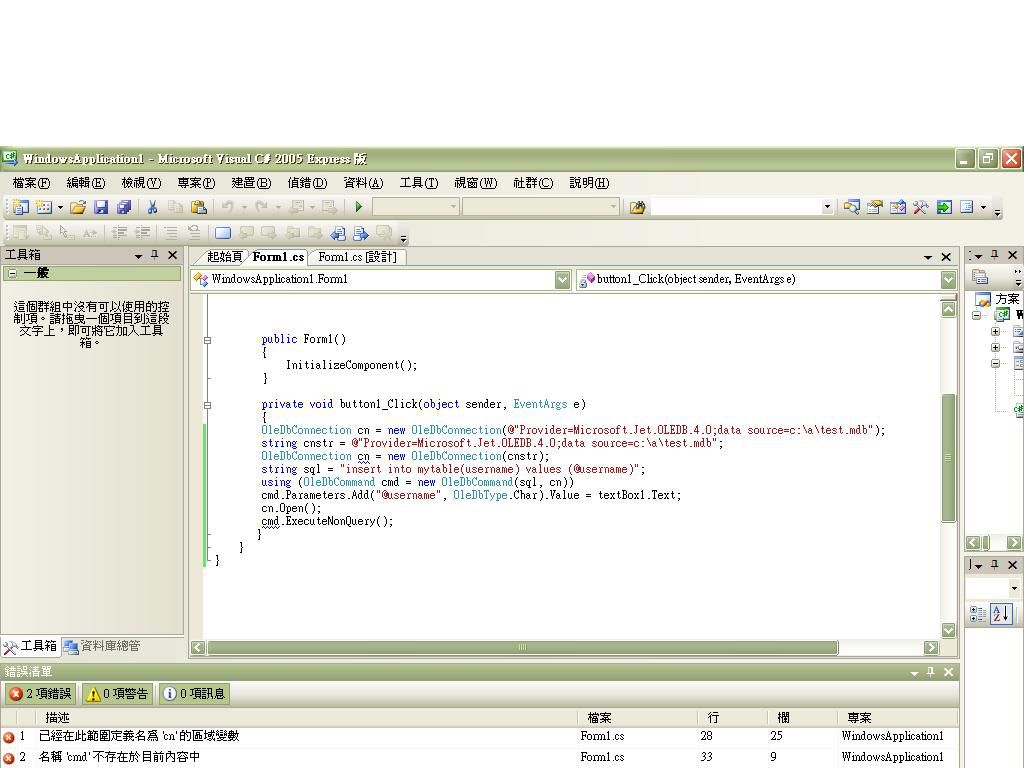
Task: Toggle the 0 項警告 warnings filter
Action: coord(117,693)
